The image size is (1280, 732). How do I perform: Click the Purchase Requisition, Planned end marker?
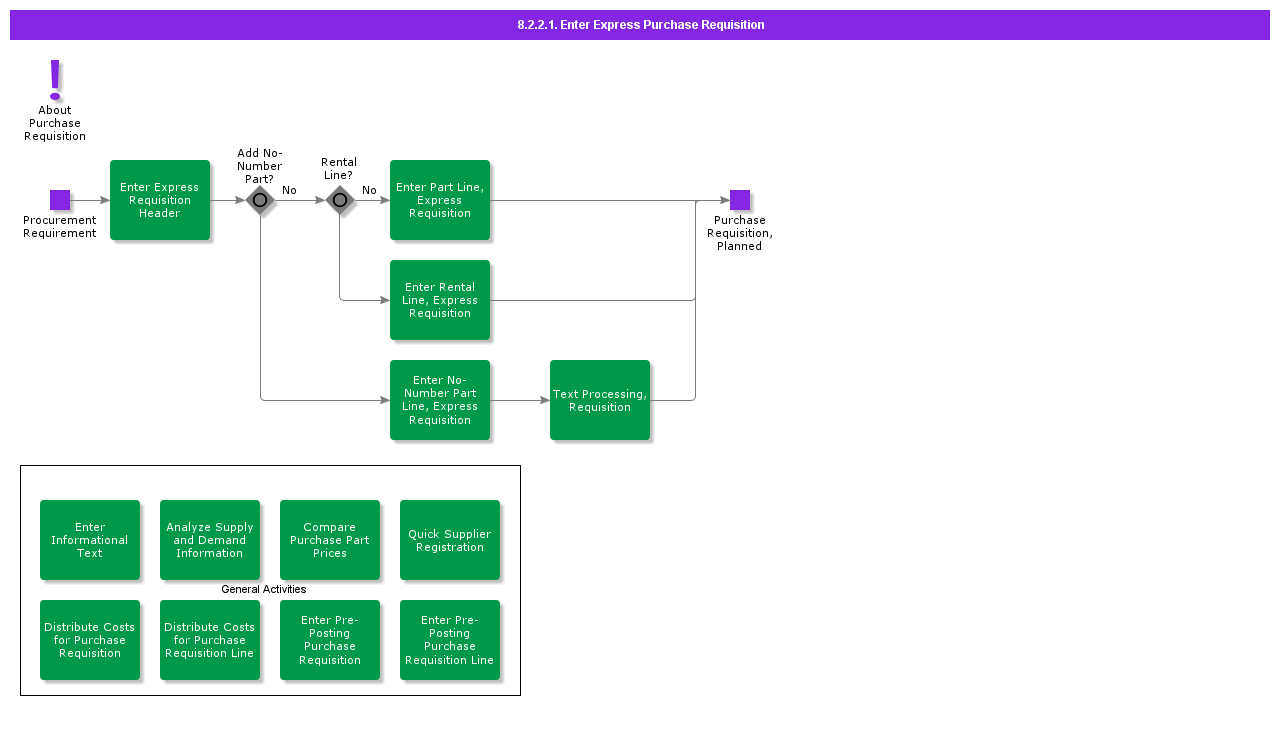coord(740,200)
